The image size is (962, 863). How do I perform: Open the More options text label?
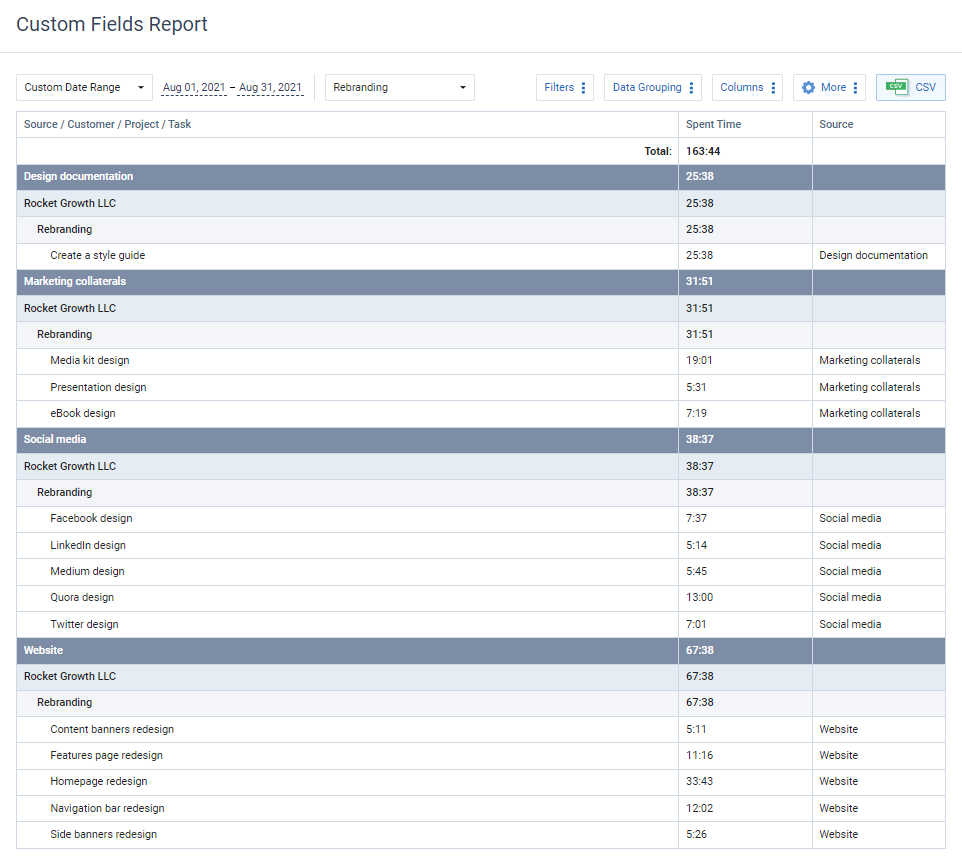[x=833, y=88]
